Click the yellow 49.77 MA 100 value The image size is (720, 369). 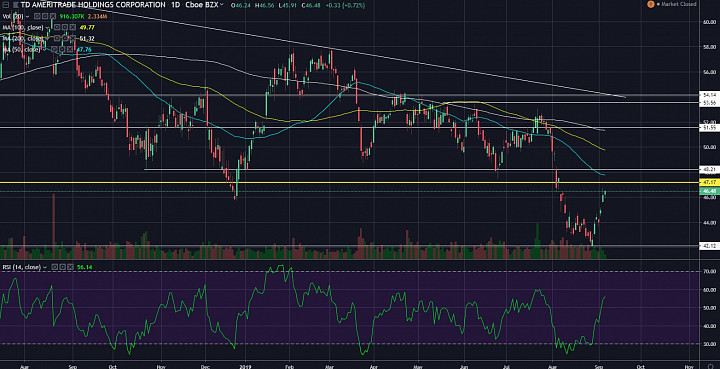87,28
